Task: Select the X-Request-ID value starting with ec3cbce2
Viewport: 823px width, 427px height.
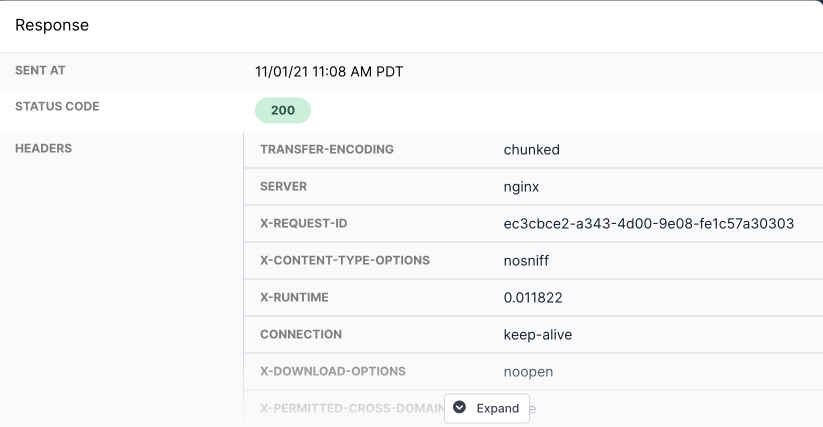Action: [649, 223]
